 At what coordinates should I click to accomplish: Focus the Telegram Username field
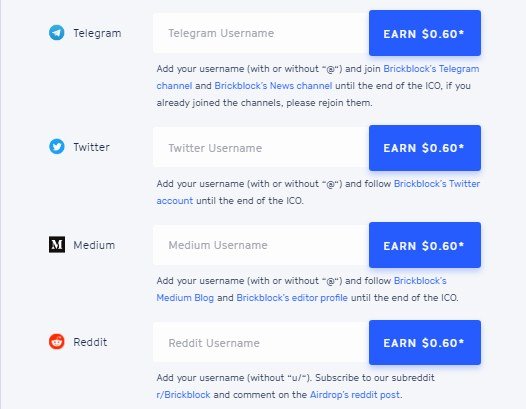(x=261, y=33)
